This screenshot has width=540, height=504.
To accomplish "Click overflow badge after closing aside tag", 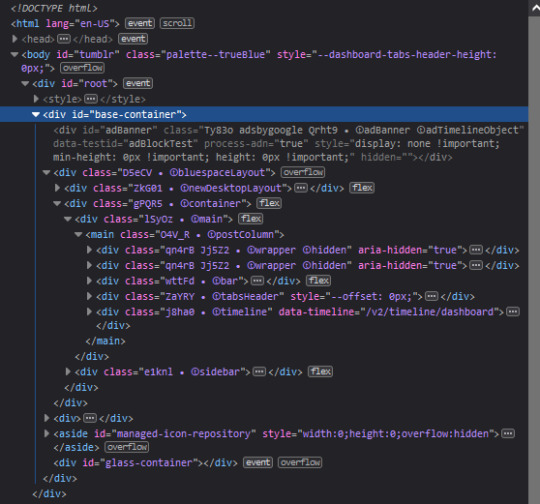I will pyautogui.click(x=127, y=447).
